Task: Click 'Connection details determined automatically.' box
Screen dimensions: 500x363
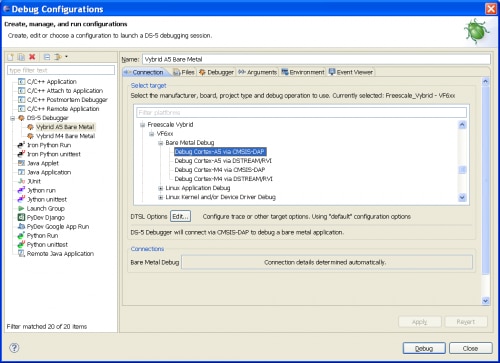Action: coord(327,262)
